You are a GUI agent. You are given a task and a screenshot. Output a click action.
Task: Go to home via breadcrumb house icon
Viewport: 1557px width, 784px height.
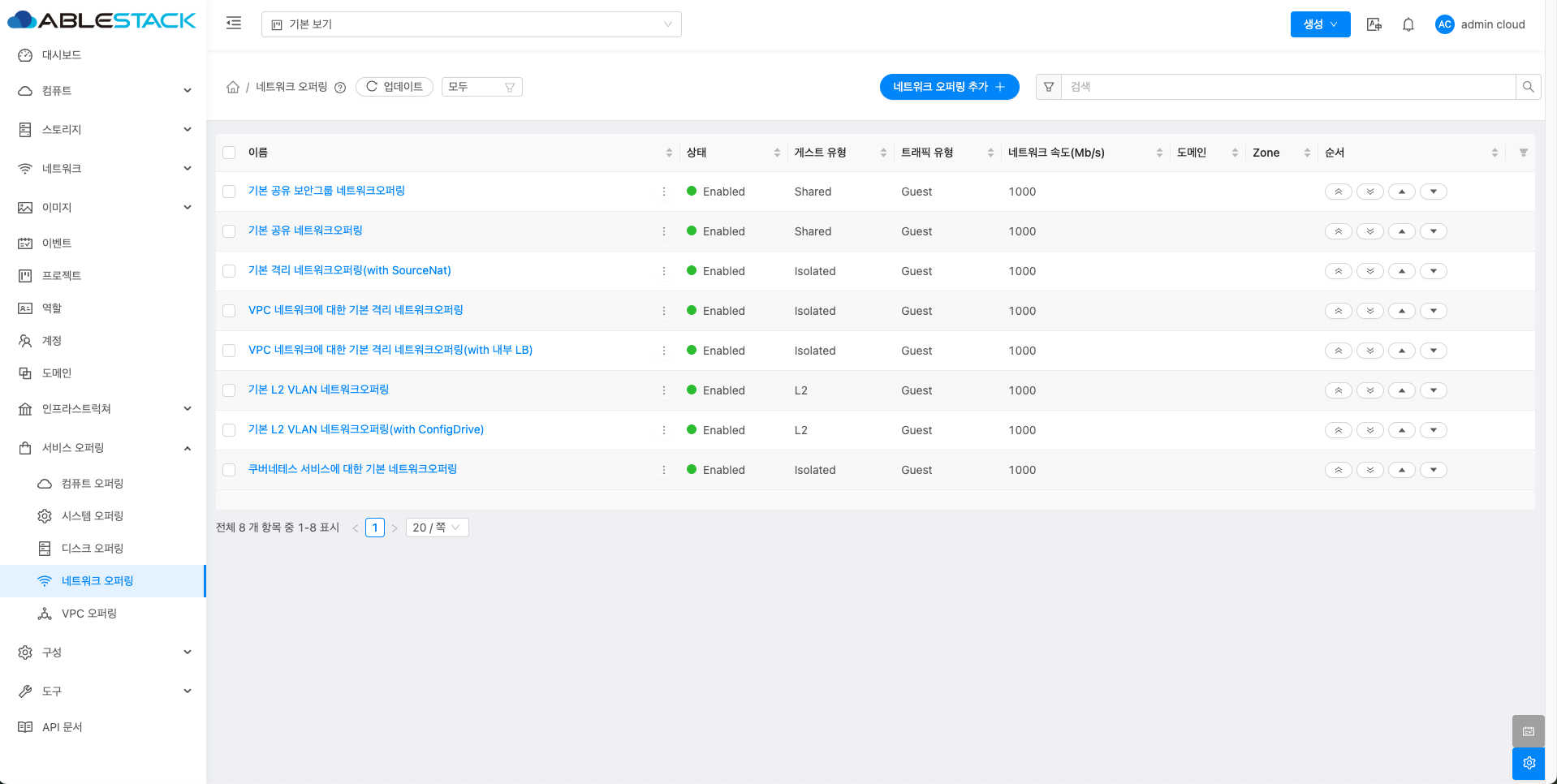click(233, 87)
